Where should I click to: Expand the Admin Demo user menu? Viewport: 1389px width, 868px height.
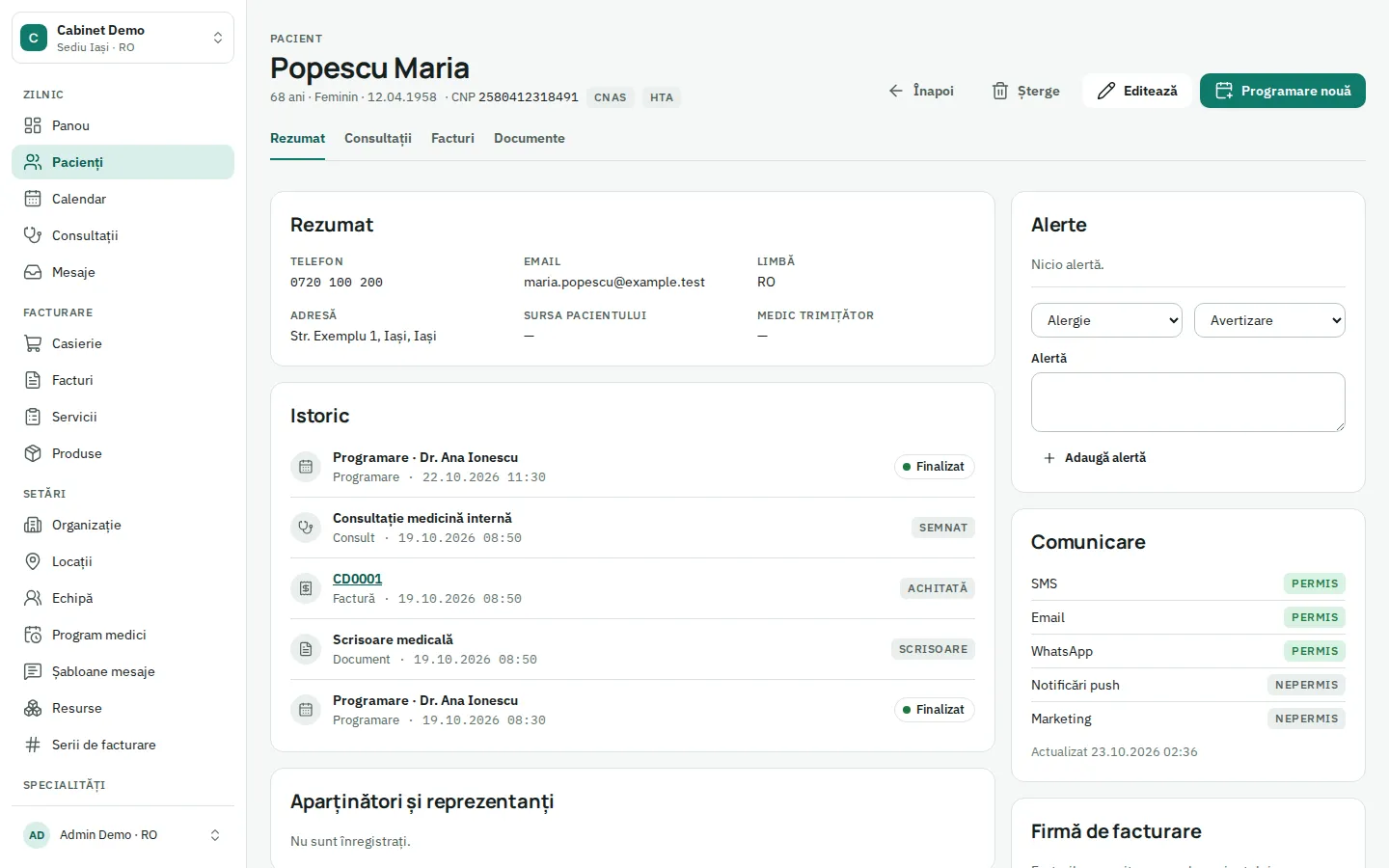point(123,835)
